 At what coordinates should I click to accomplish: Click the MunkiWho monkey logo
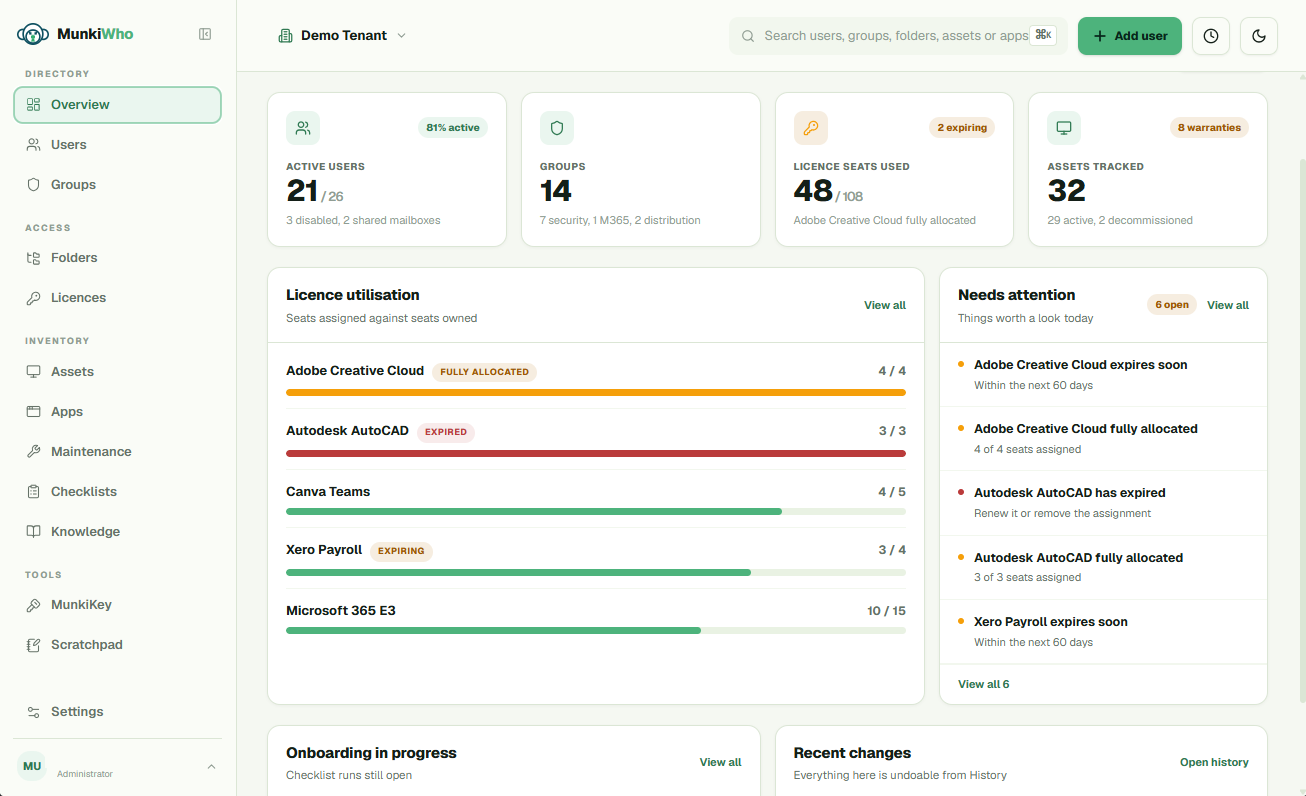coord(33,34)
